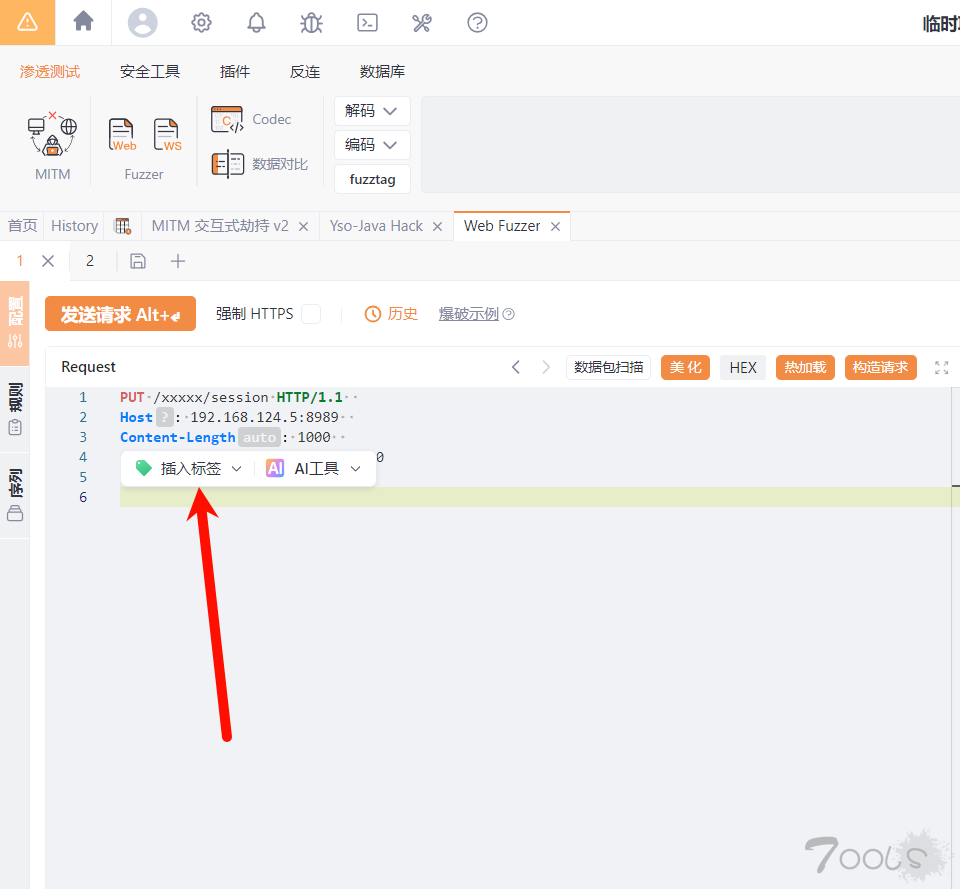Viewport: 960px width, 889px height.
Task: Click the save fuzzer tabs icon
Action: point(138,261)
